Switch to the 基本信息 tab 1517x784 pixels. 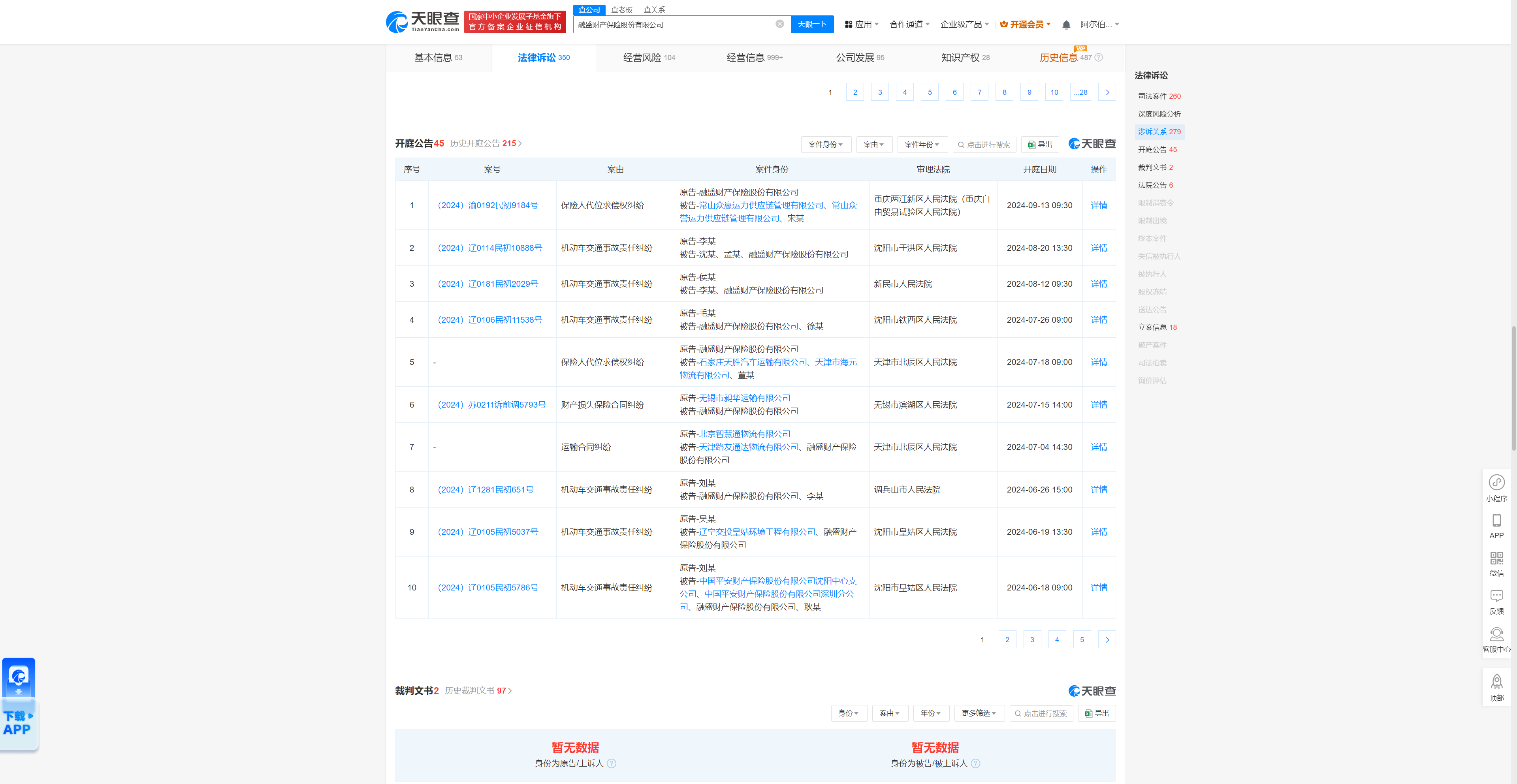coord(438,58)
